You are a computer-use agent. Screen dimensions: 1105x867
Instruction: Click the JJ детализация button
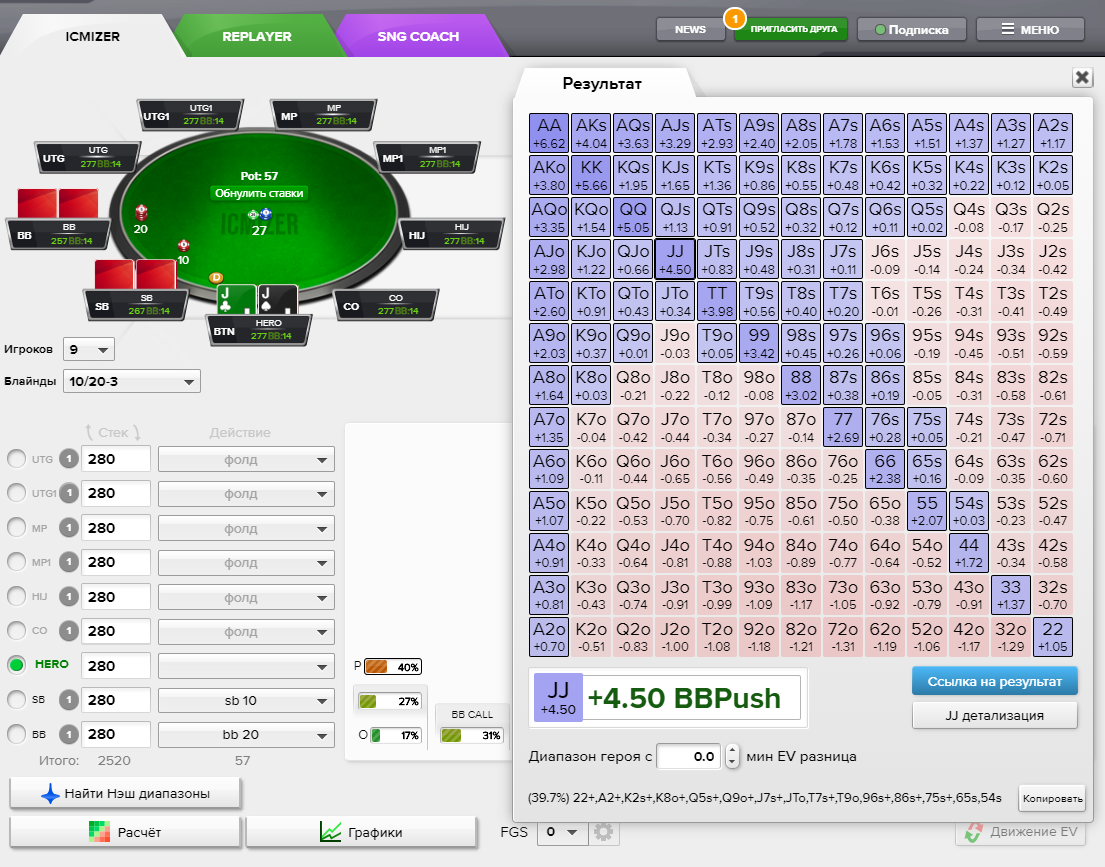point(994,715)
